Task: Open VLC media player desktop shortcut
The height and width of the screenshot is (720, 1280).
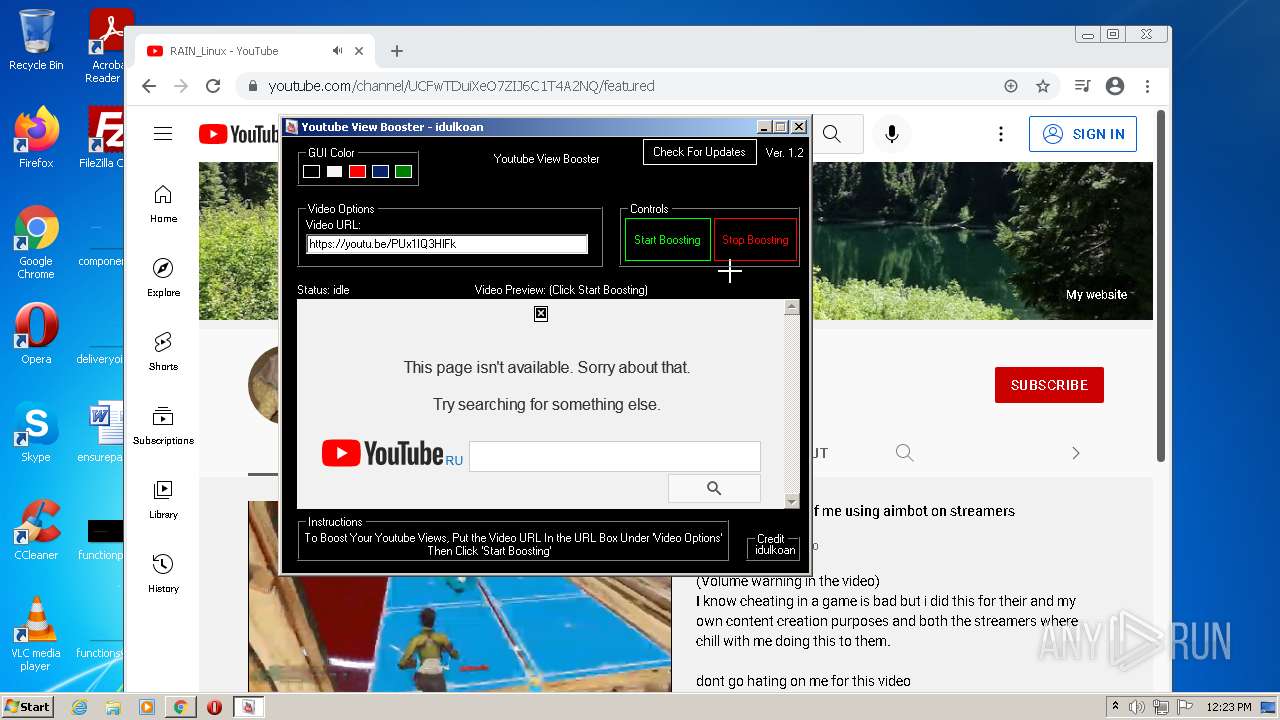Action: click(36, 634)
